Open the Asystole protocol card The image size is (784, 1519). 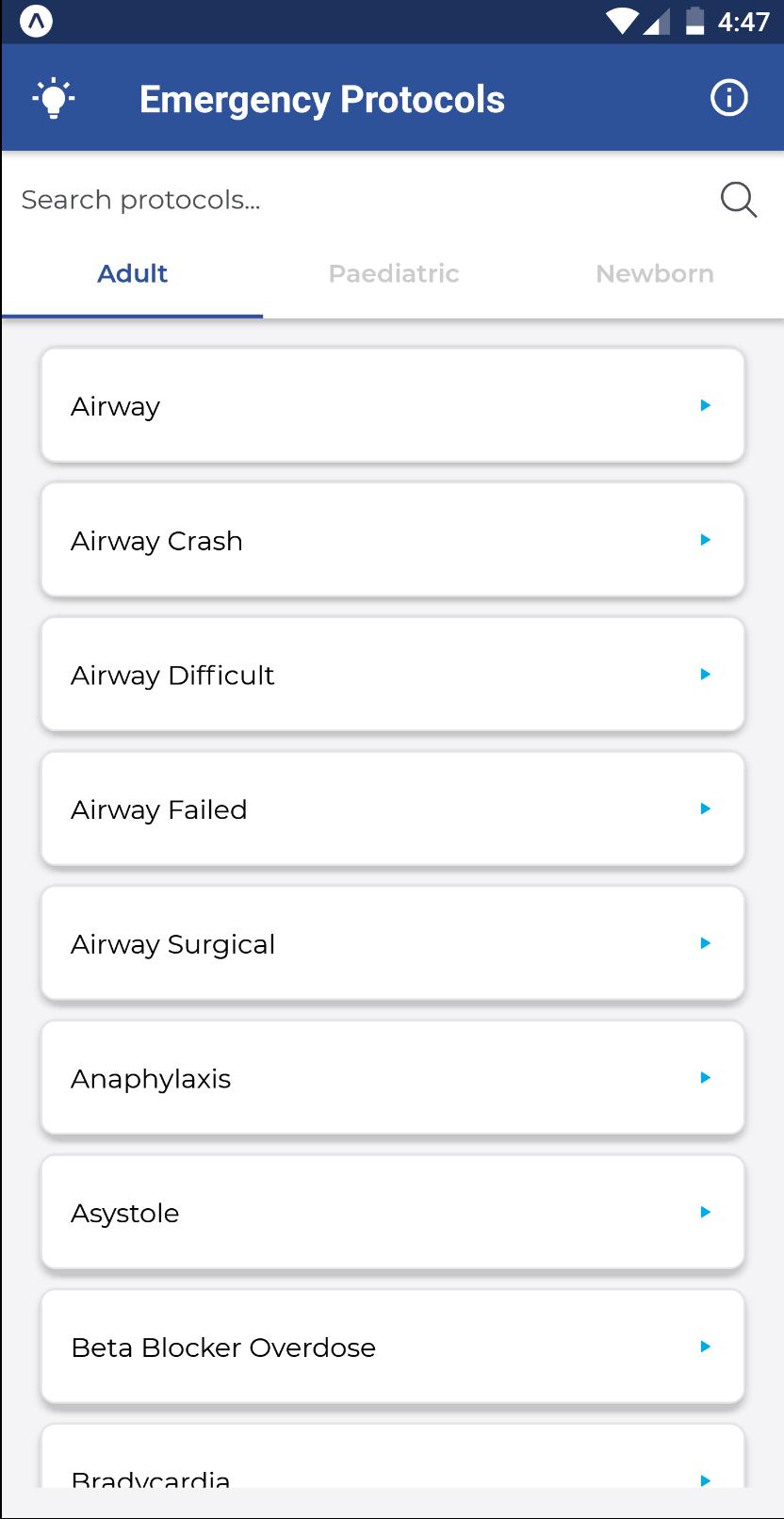point(393,1212)
